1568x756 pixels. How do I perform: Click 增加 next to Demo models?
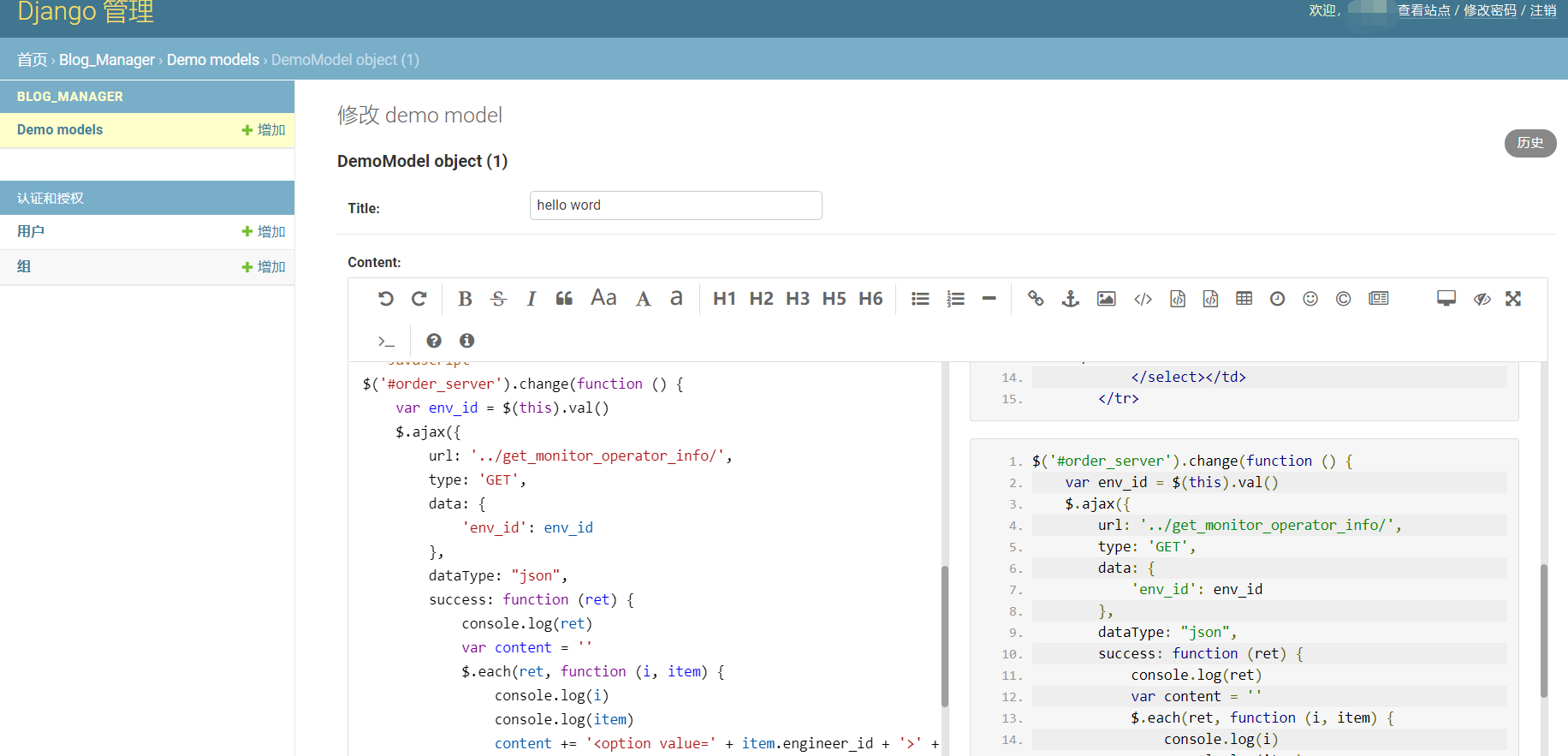point(264,130)
